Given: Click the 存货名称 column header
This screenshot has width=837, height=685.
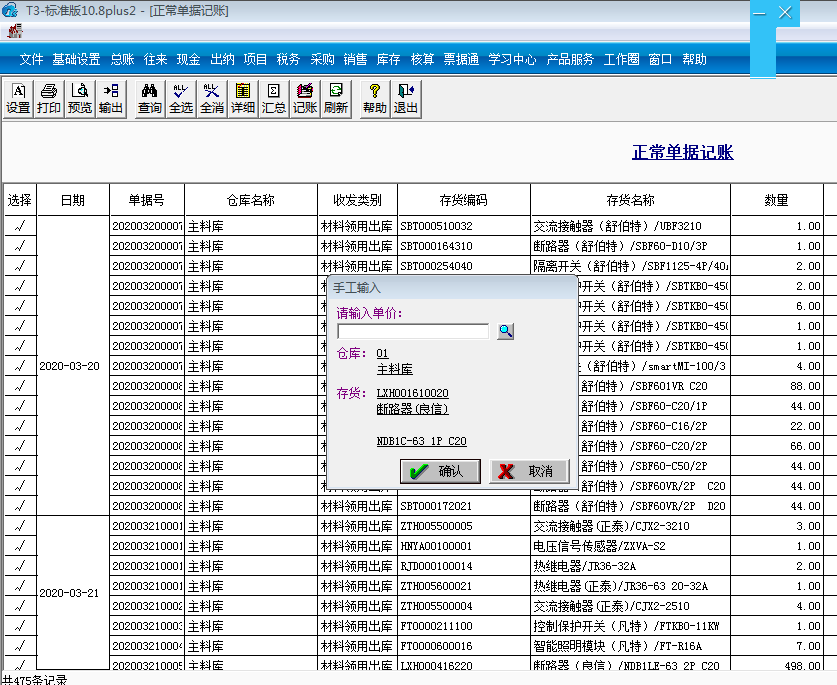Looking at the screenshot, I should pos(630,200).
